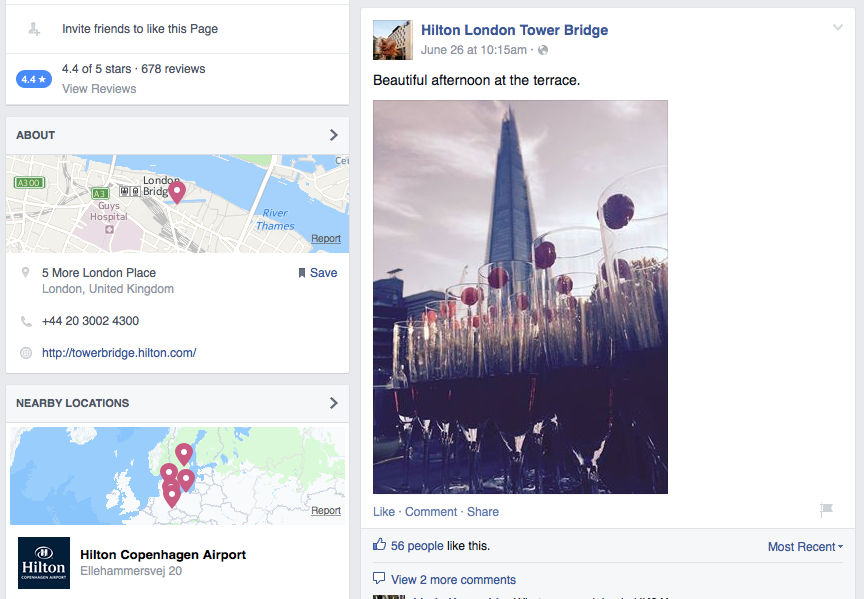
Task: Expand the About section arrow
Action: coord(334,135)
